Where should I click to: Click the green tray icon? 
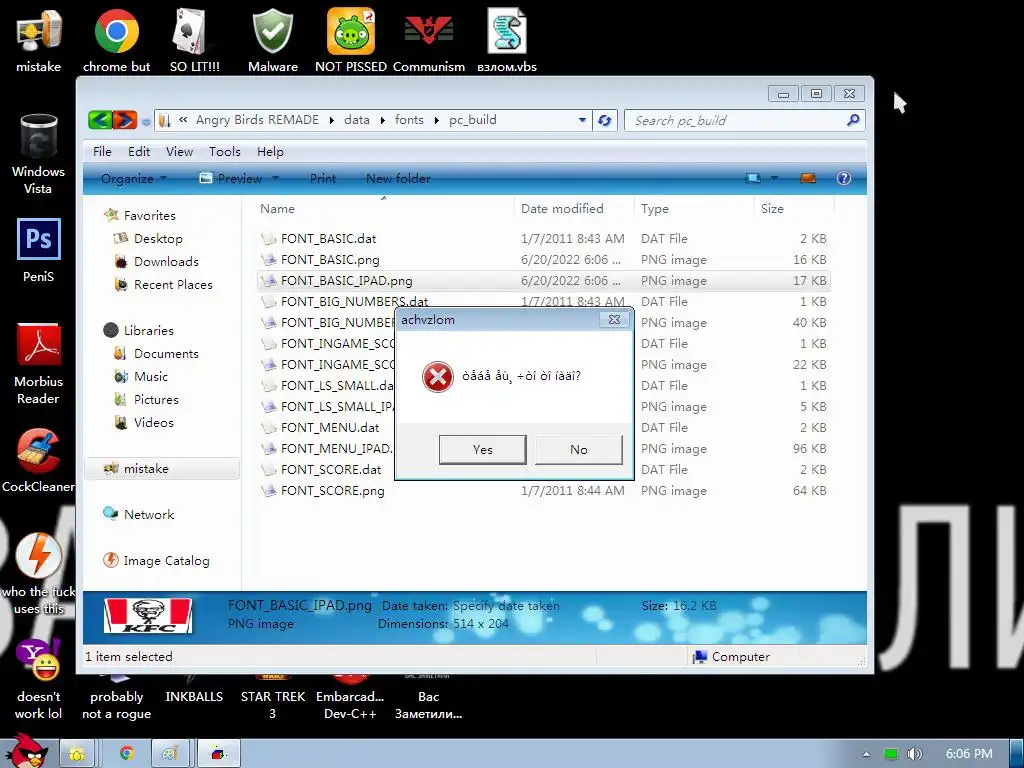pos(890,754)
